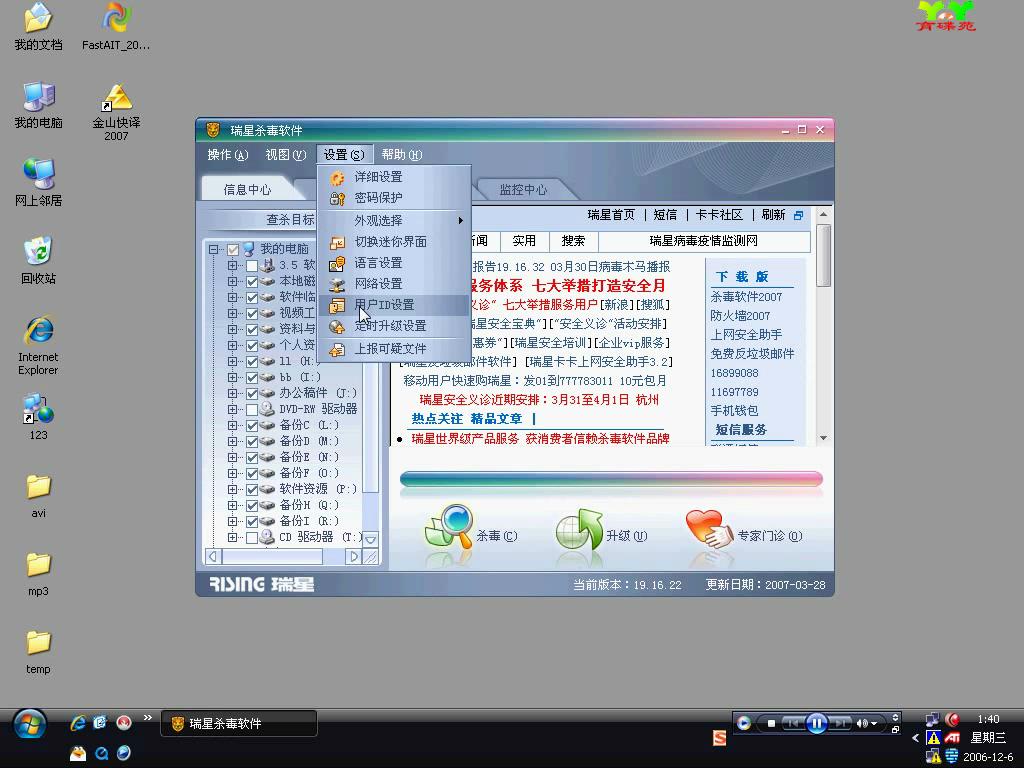
Task: Click the restore icon beside 刷新
Action: point(799,216)
